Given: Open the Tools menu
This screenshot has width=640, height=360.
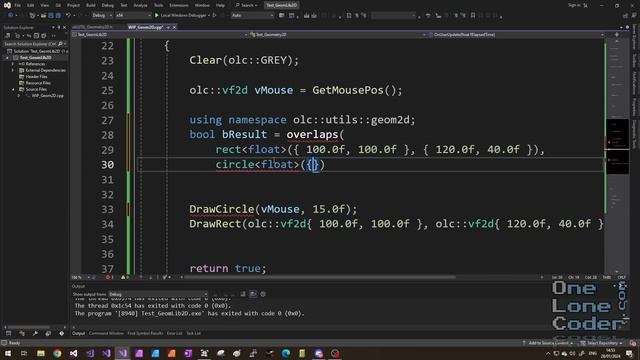Looking at the screenshot, I should click(158, 5).
